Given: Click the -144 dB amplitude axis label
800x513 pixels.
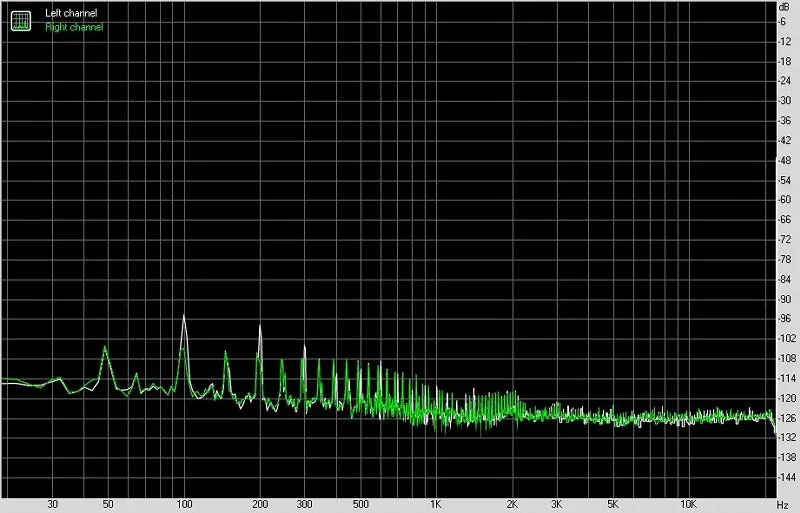Looking at the screenshot, I should [x=786, y=477].
